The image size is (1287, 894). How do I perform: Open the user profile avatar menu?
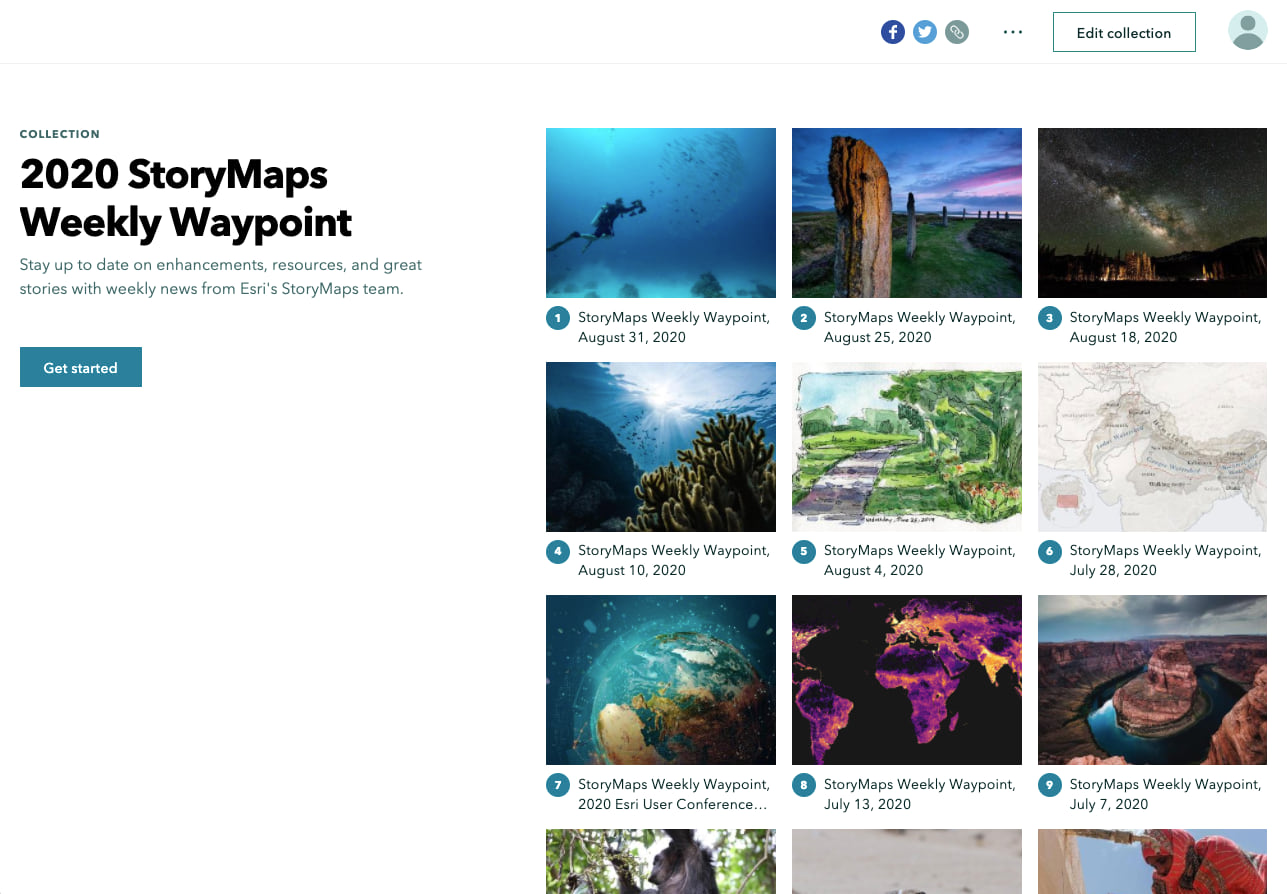click(1246, 30)
